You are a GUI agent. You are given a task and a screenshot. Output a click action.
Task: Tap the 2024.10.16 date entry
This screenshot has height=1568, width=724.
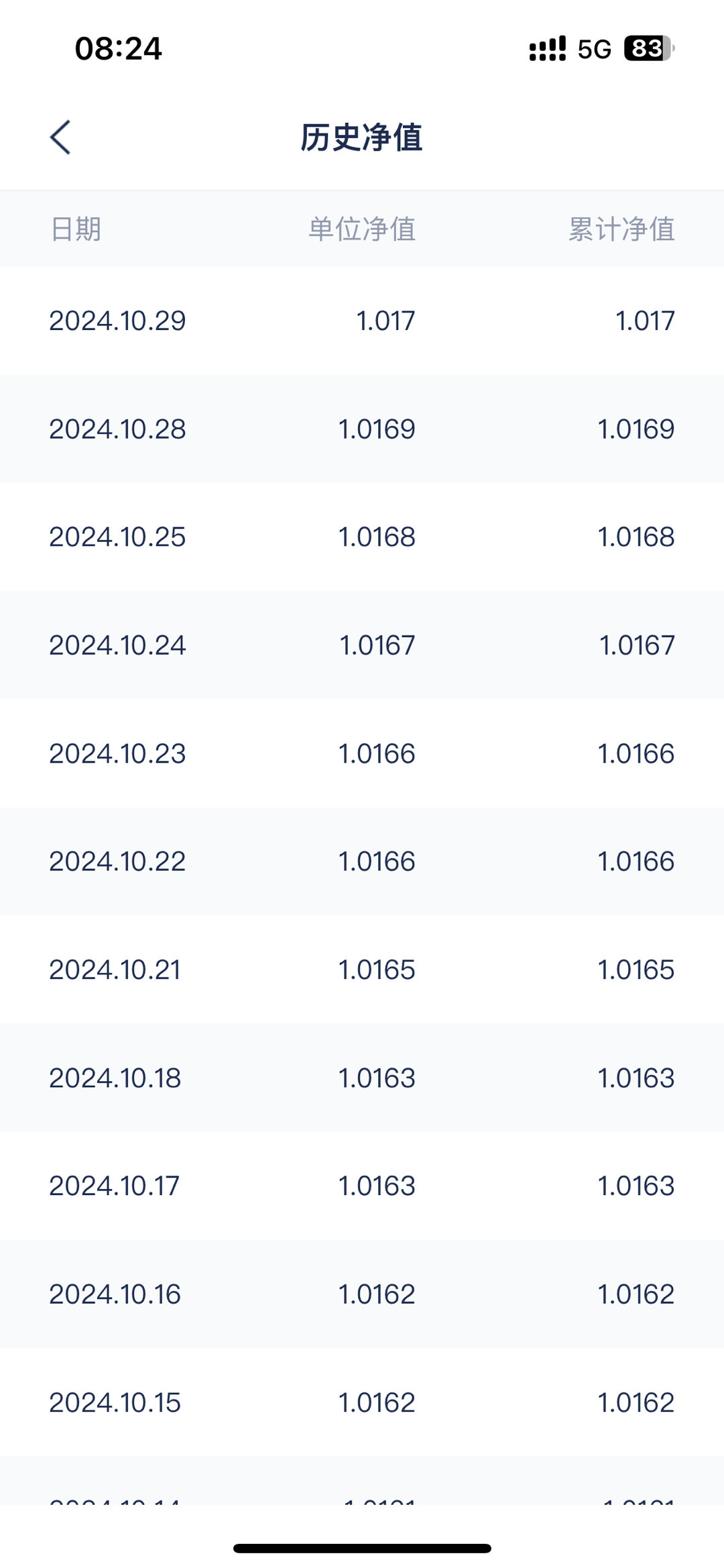(115, 1294)
